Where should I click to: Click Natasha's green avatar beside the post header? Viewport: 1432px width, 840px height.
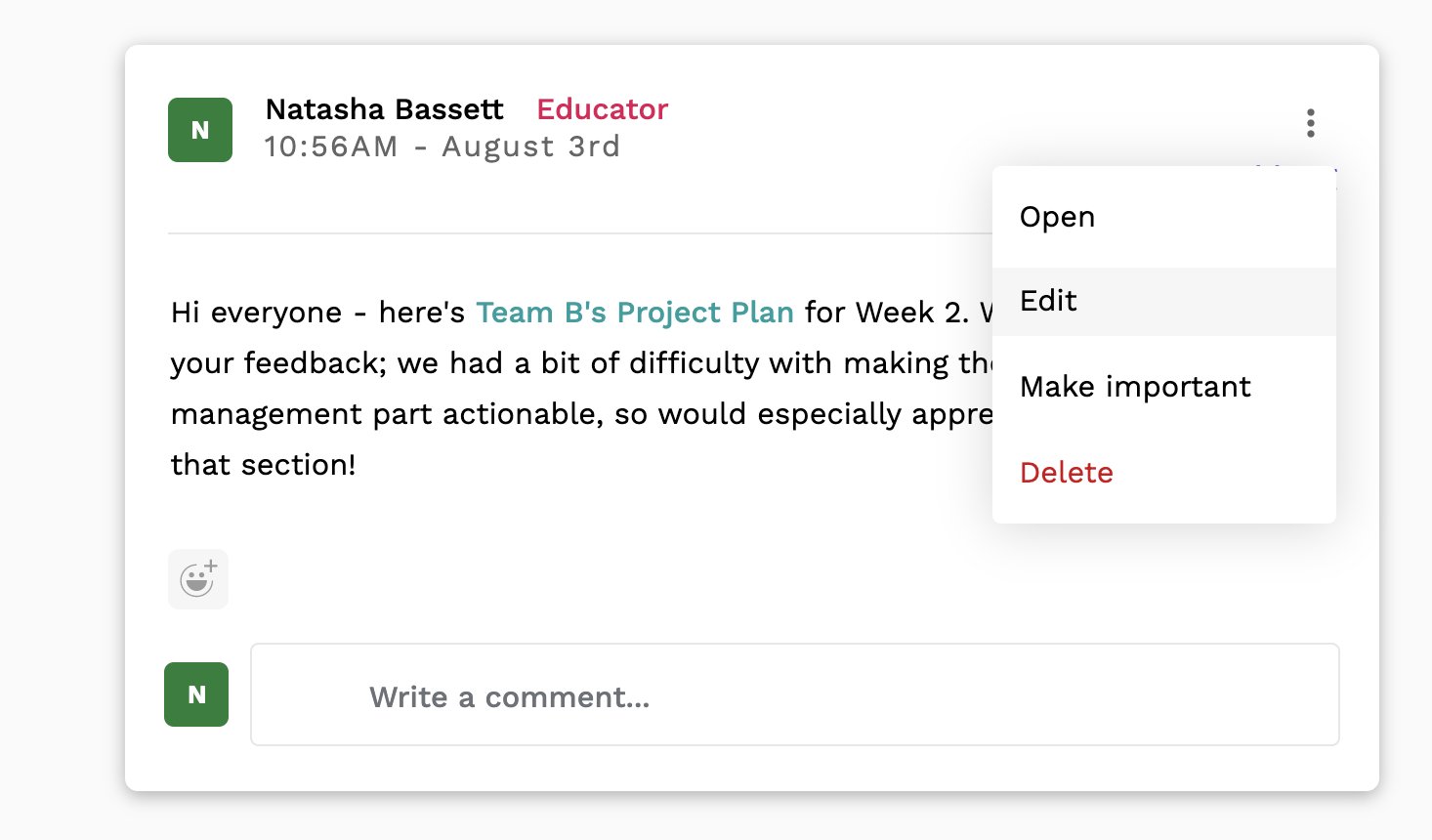200,130
